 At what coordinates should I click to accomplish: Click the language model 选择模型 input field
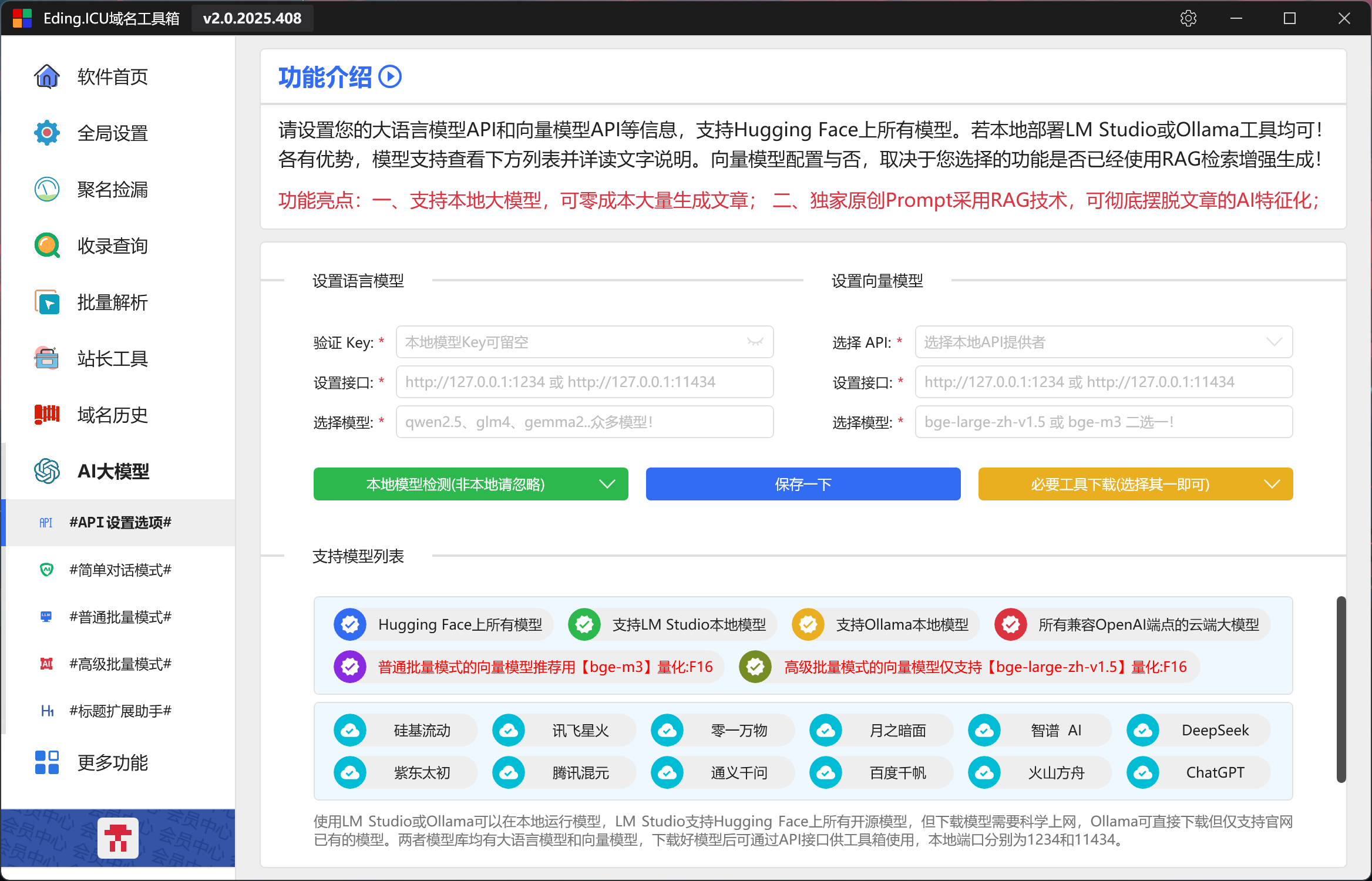pyautogui.click(x=584, y=422)
